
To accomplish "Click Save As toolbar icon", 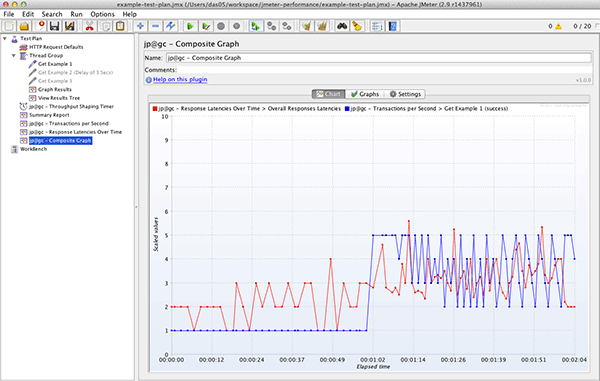I will point(69,26).
